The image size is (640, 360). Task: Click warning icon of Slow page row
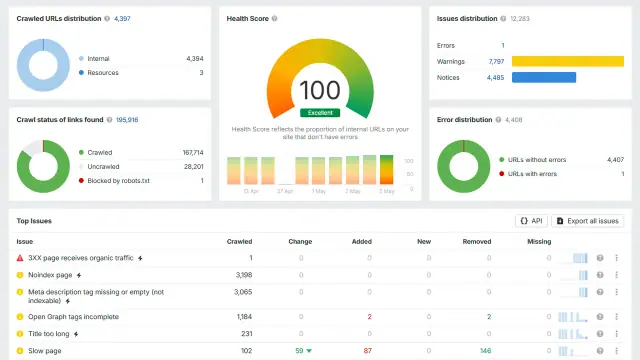point(20,351)
